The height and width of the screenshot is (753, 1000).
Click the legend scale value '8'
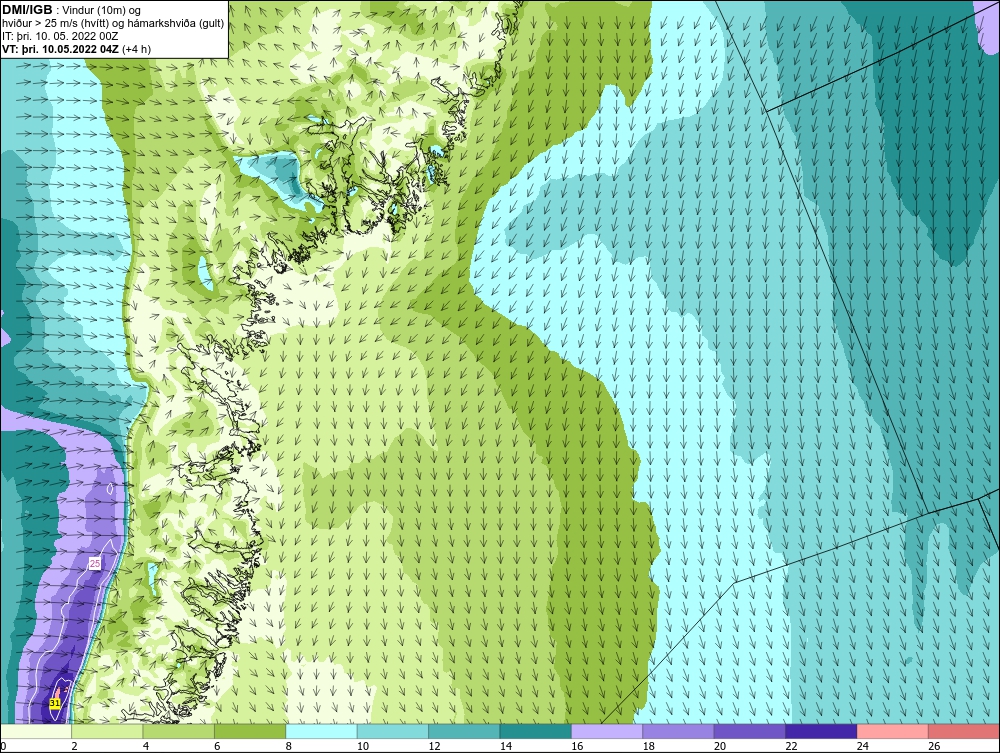click(x=288, y=746)
